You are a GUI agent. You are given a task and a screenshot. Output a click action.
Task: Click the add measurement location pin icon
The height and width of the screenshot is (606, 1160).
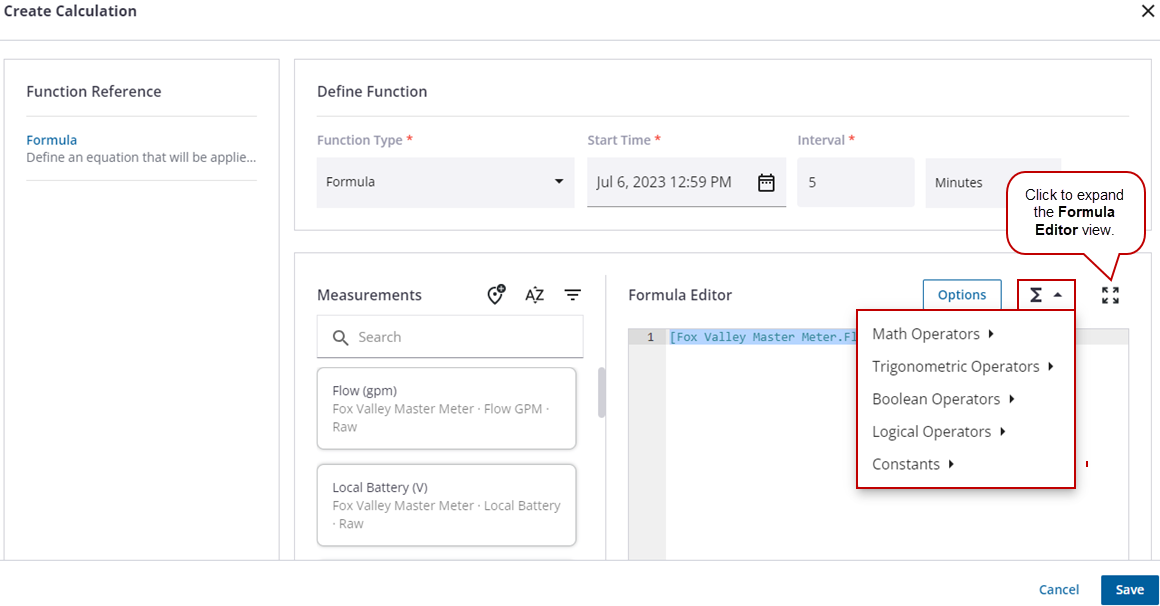click(x=496, y=295)
